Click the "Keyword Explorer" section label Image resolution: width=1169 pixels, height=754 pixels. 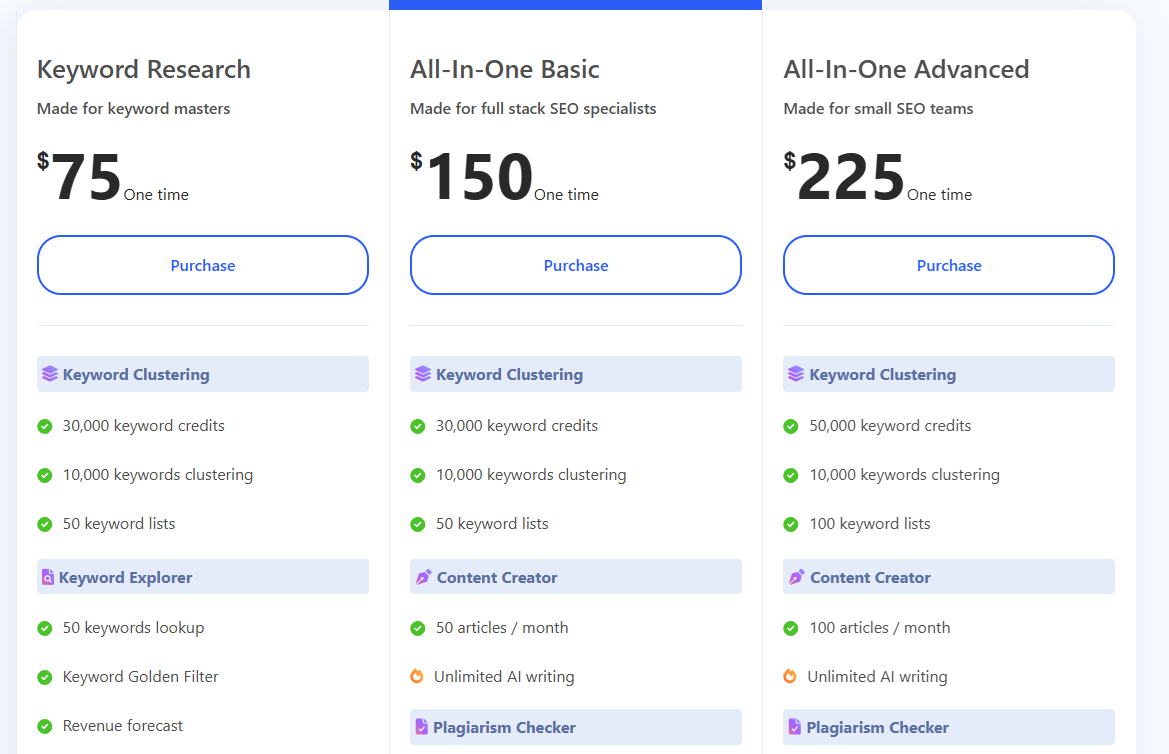[x=125, y=577]
